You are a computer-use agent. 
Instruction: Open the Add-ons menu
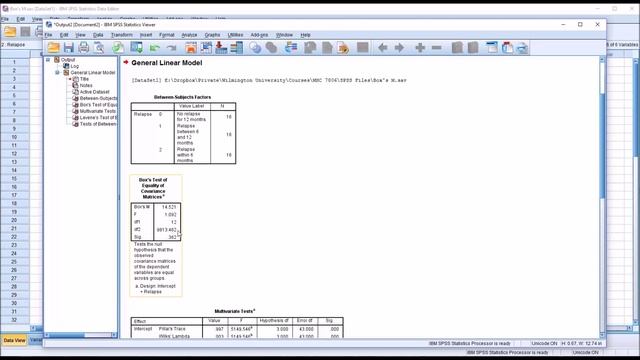259,35
